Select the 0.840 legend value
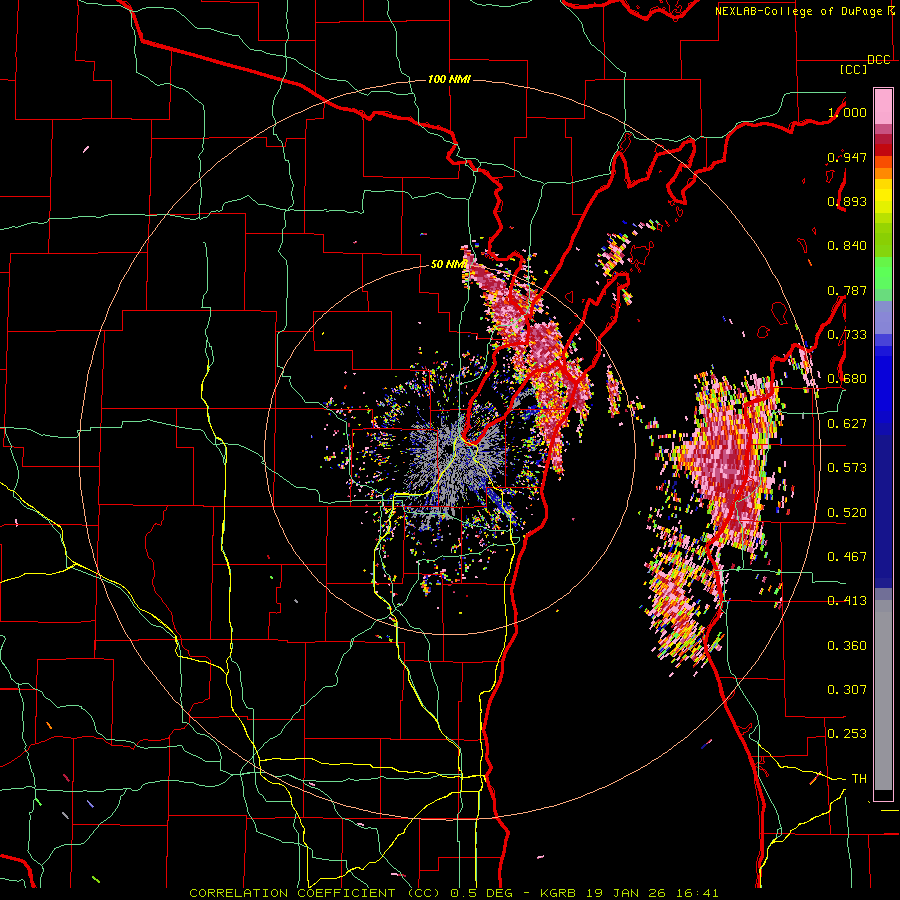This screenshot has height=900, width=900. (847, 246)
